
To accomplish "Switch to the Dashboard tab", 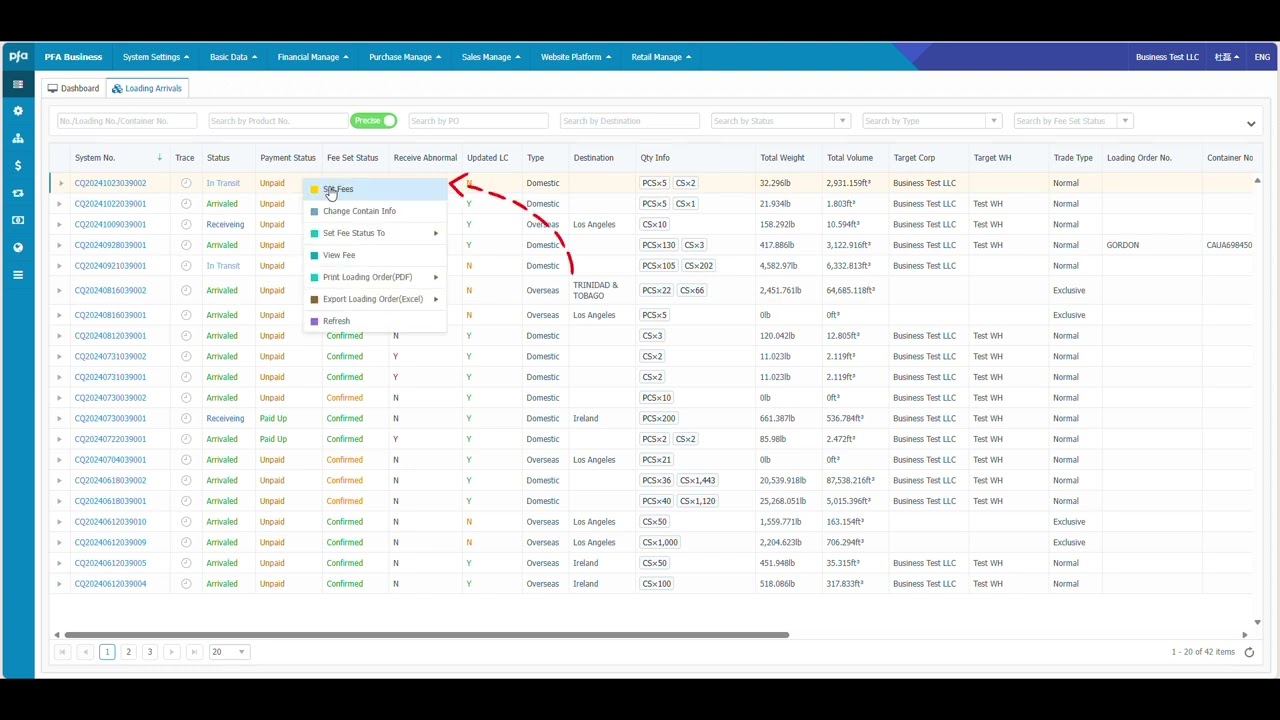I will tap(74, 88).
